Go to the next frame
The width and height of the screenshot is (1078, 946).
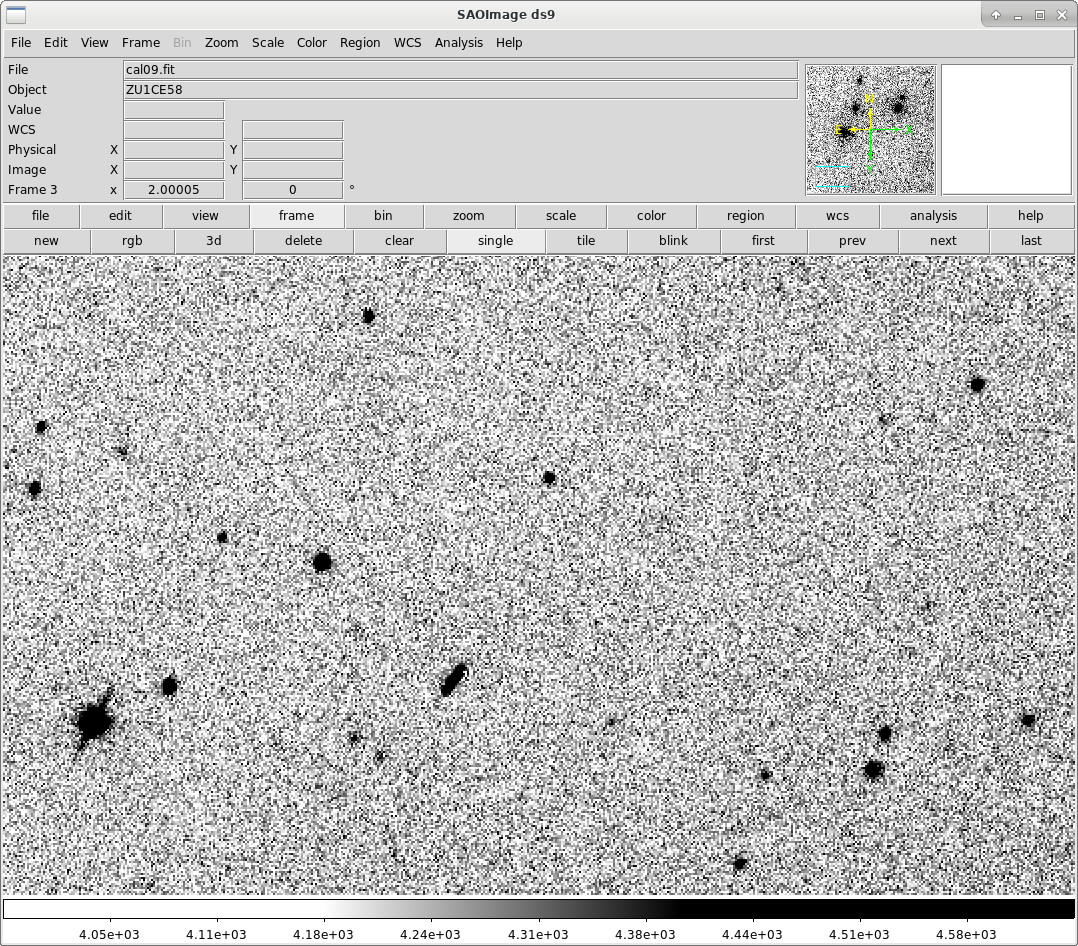943,241
